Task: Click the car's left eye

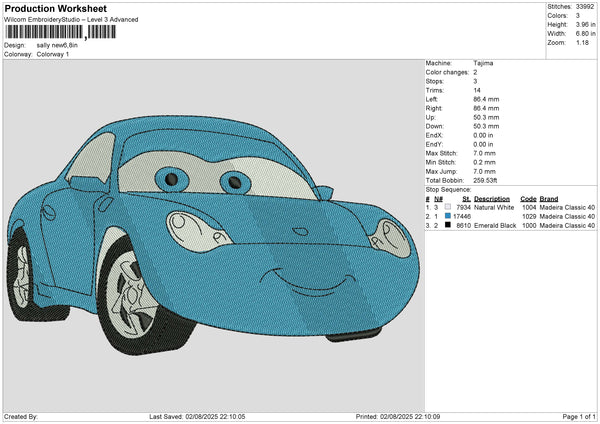Action: [x=172, y=179]
